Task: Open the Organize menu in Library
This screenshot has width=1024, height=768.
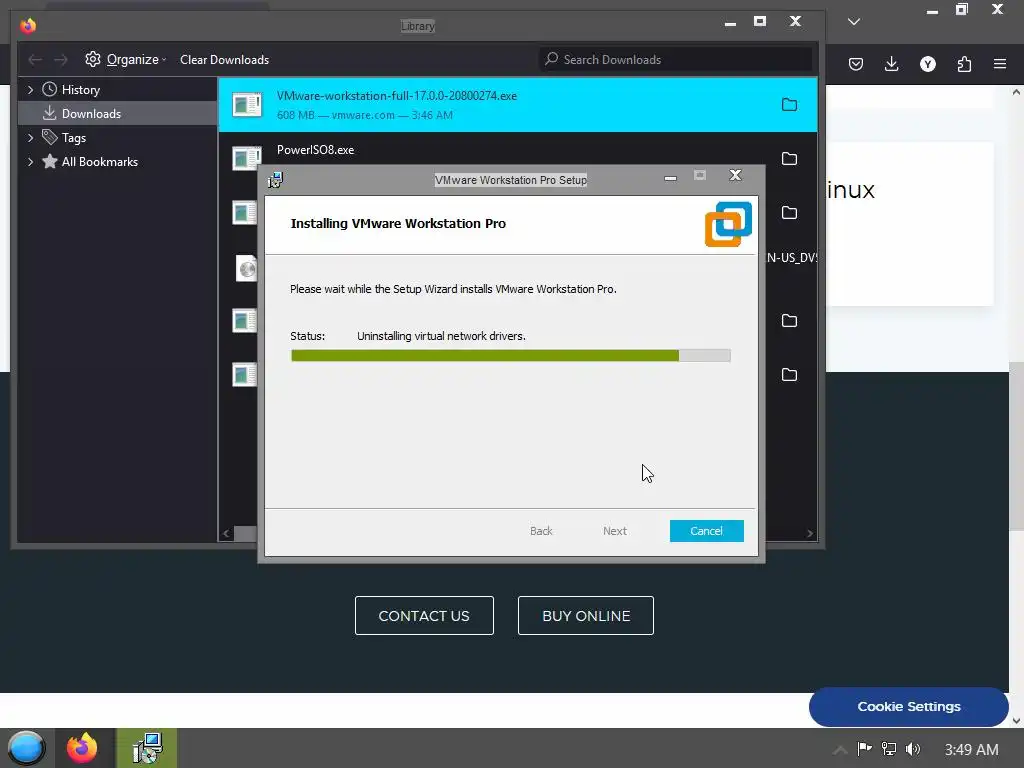Action: coord(125,59)
